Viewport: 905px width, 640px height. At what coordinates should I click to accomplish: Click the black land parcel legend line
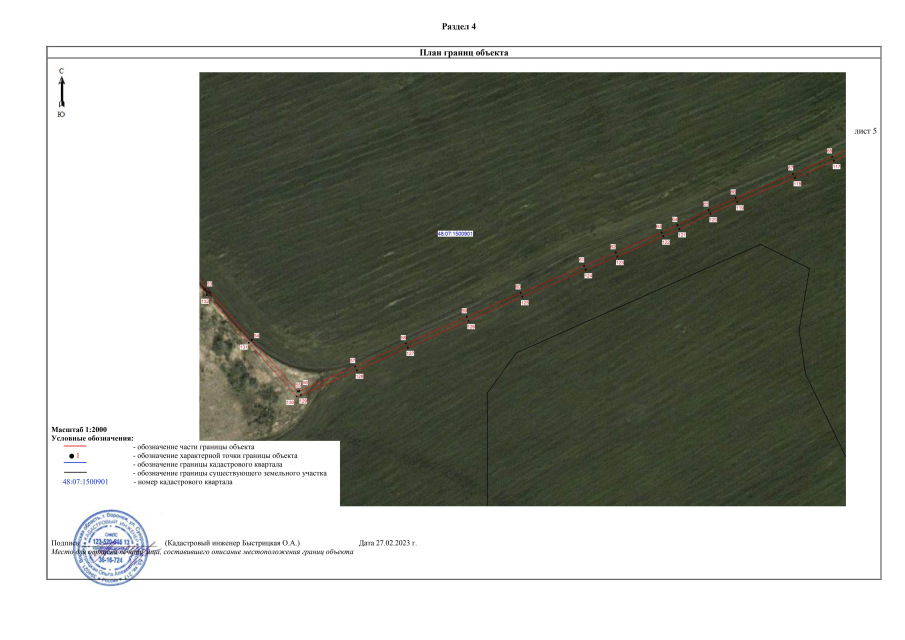coord(75,474)
